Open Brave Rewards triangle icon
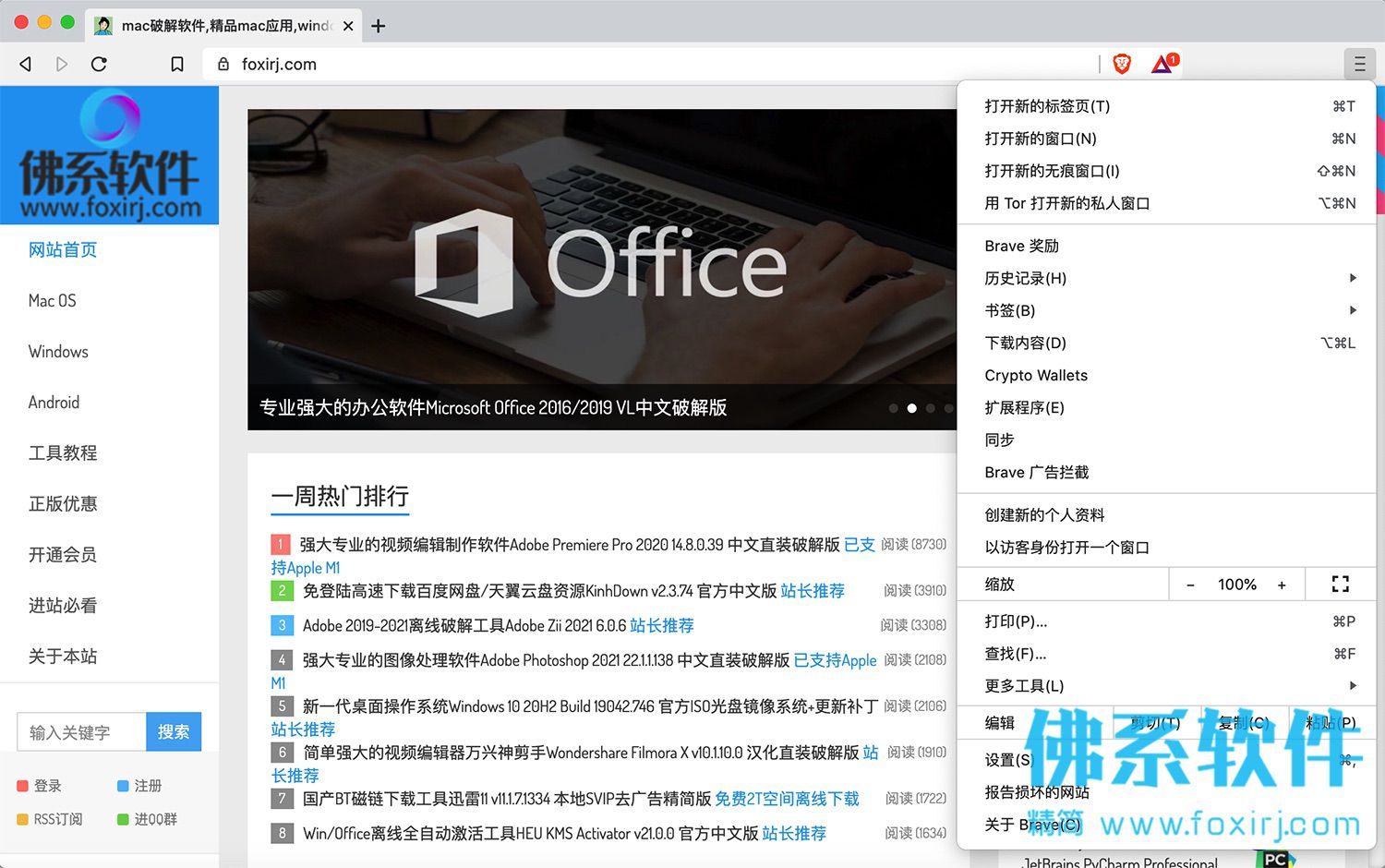The height and width of the screenshot is (868, 1385). click(x=1163, y=64)
